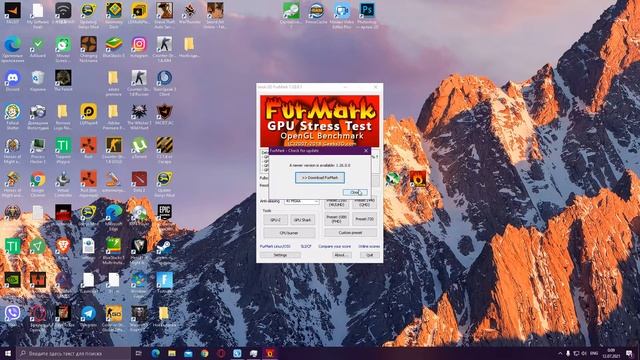640x360 pixels.
Task: Select the Photoshop desktop shortcut
Action: [x=367, y=14]
